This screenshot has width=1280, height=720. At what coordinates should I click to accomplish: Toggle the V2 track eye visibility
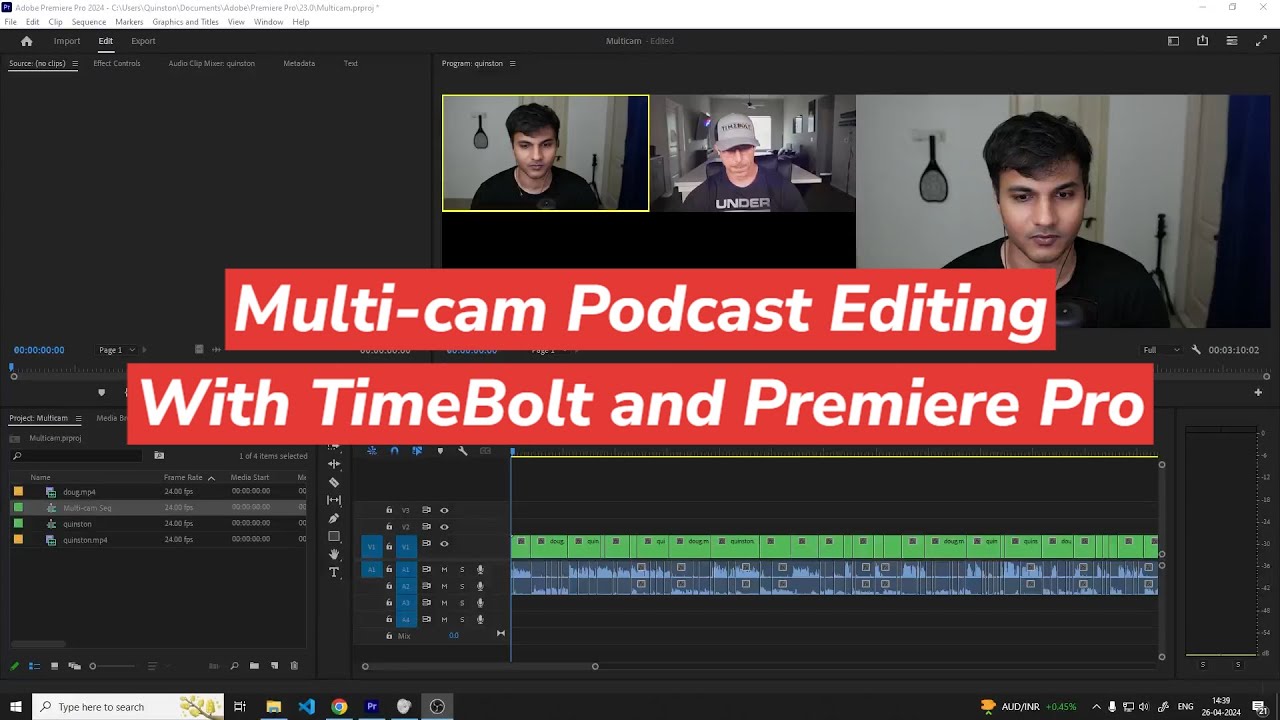(x=444, y=527)
